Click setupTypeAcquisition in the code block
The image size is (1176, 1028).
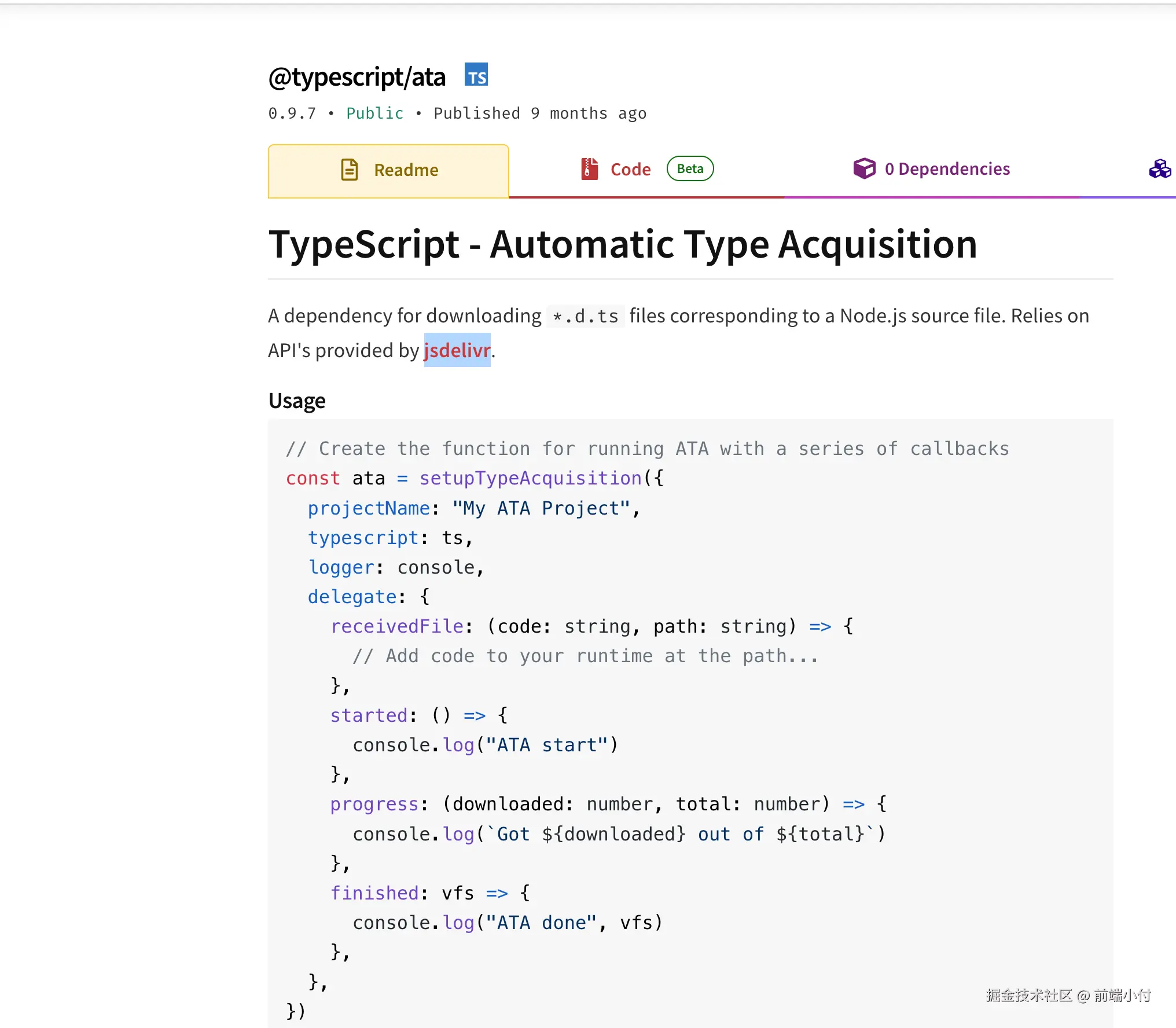(530, 478)
